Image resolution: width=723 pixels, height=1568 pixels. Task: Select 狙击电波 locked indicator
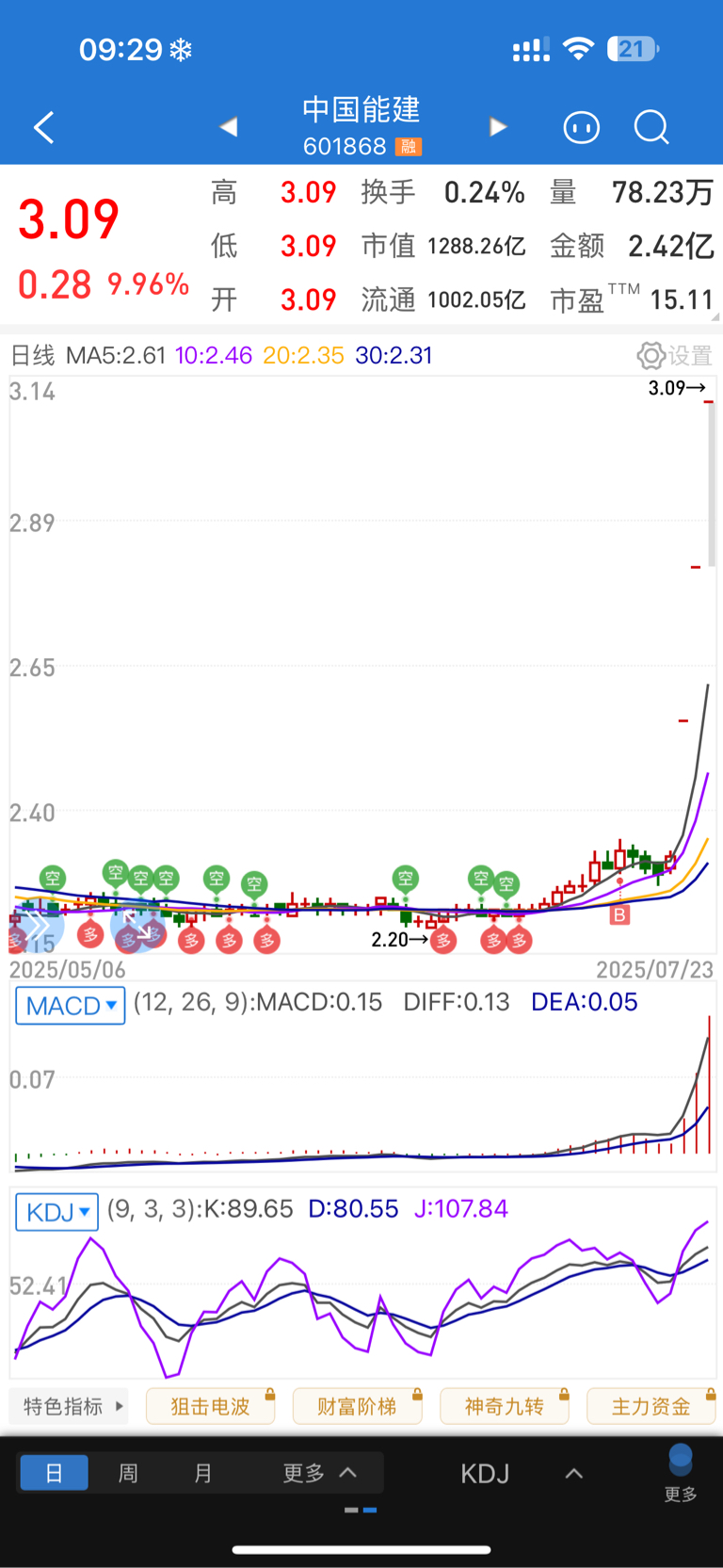click(x=210, y=1406)
